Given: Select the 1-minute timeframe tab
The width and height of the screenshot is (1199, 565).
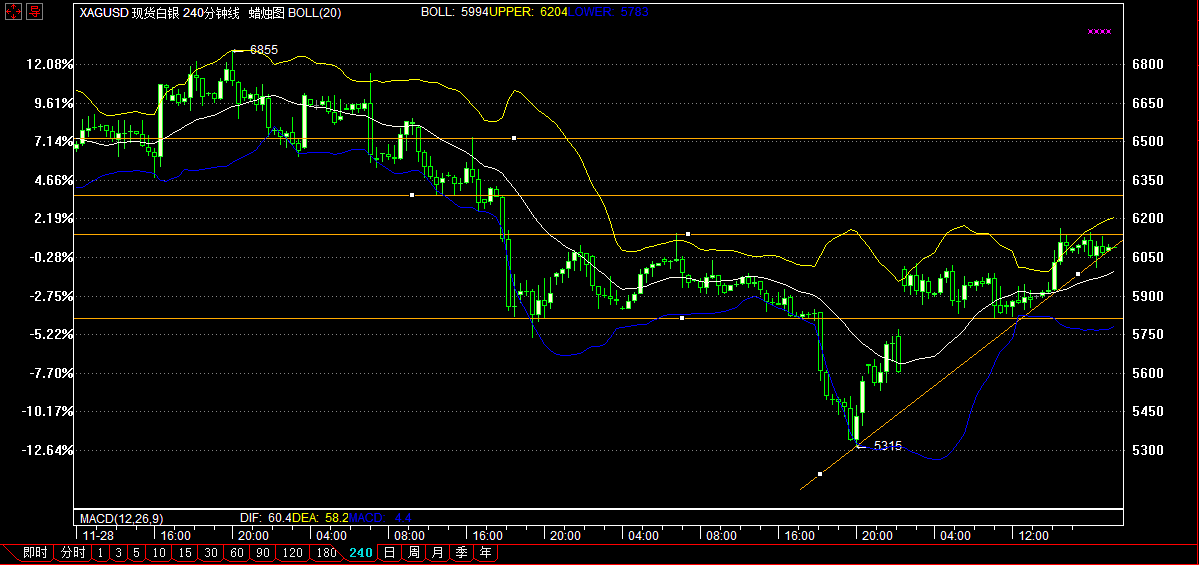Looking at the screenshot, I should pyautogui.click(x=100, y=552).
